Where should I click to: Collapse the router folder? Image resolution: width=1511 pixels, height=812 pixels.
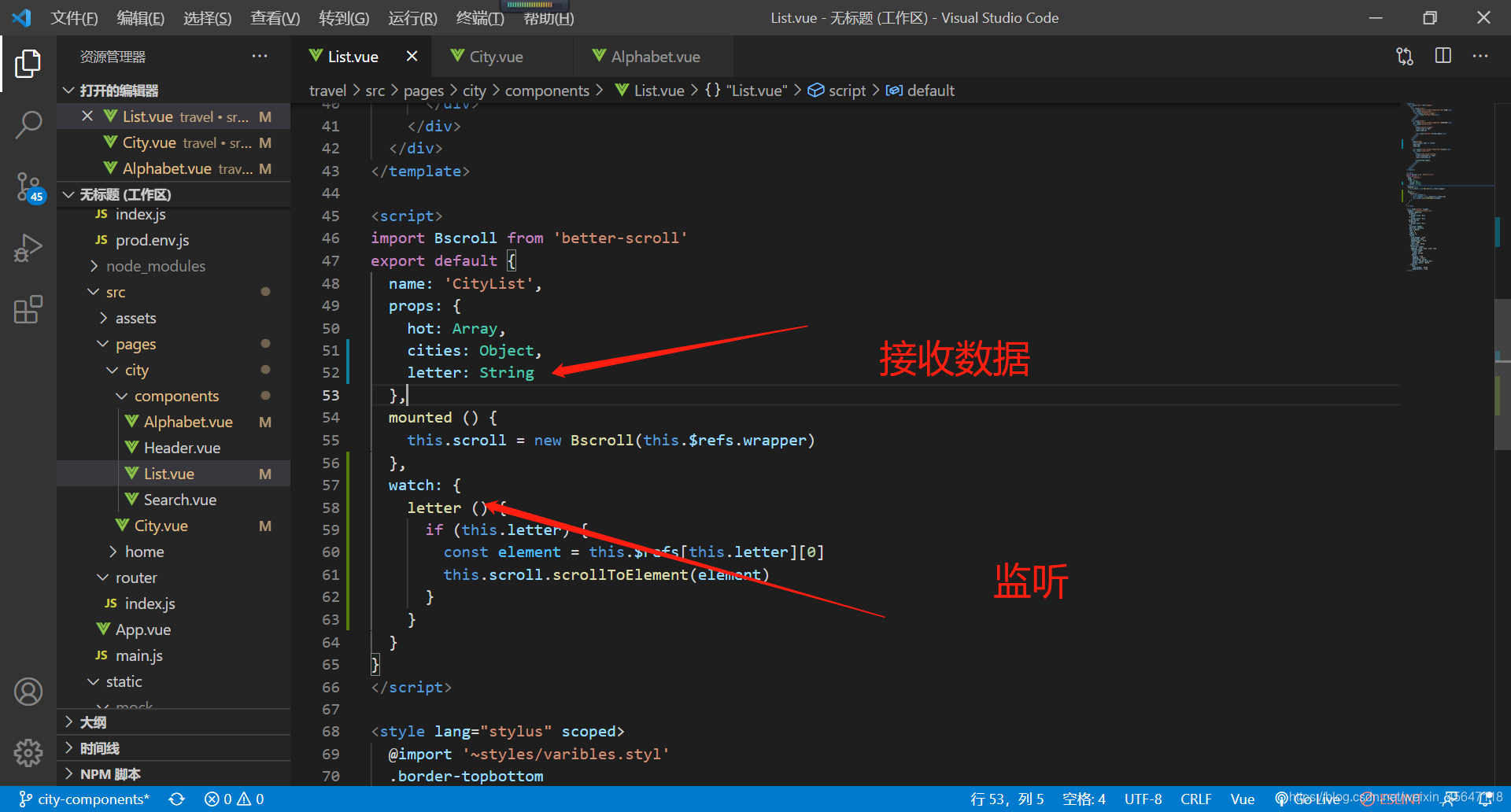pyautogui.click(x=136, y=578)
